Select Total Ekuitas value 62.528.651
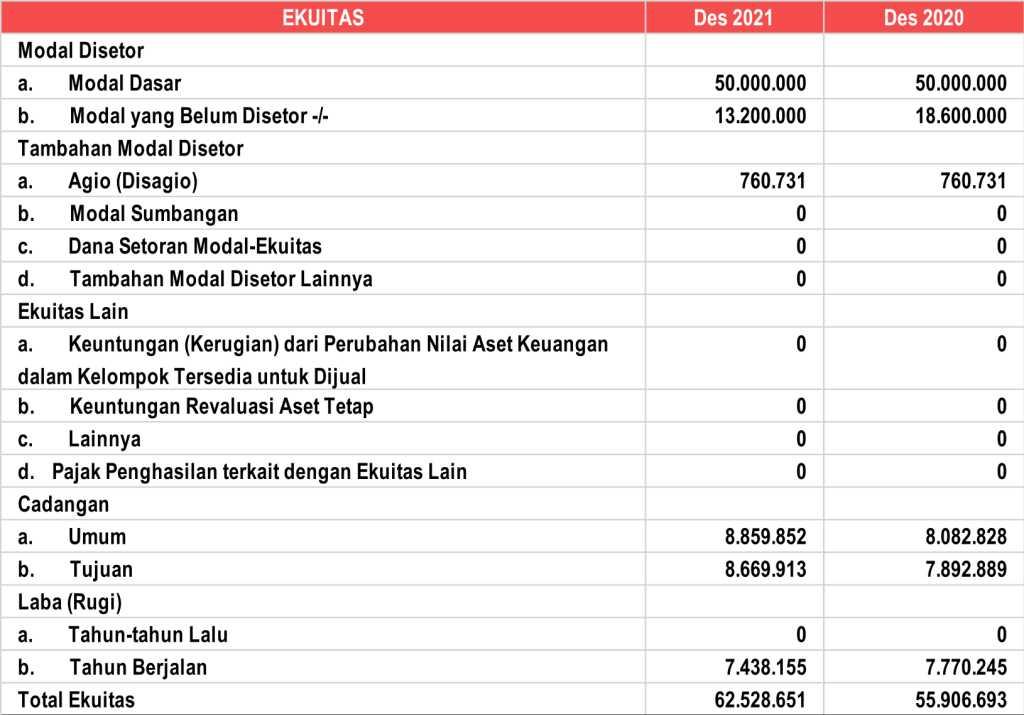The height and width of the screenshot is (715, 1024). (759, 700)
